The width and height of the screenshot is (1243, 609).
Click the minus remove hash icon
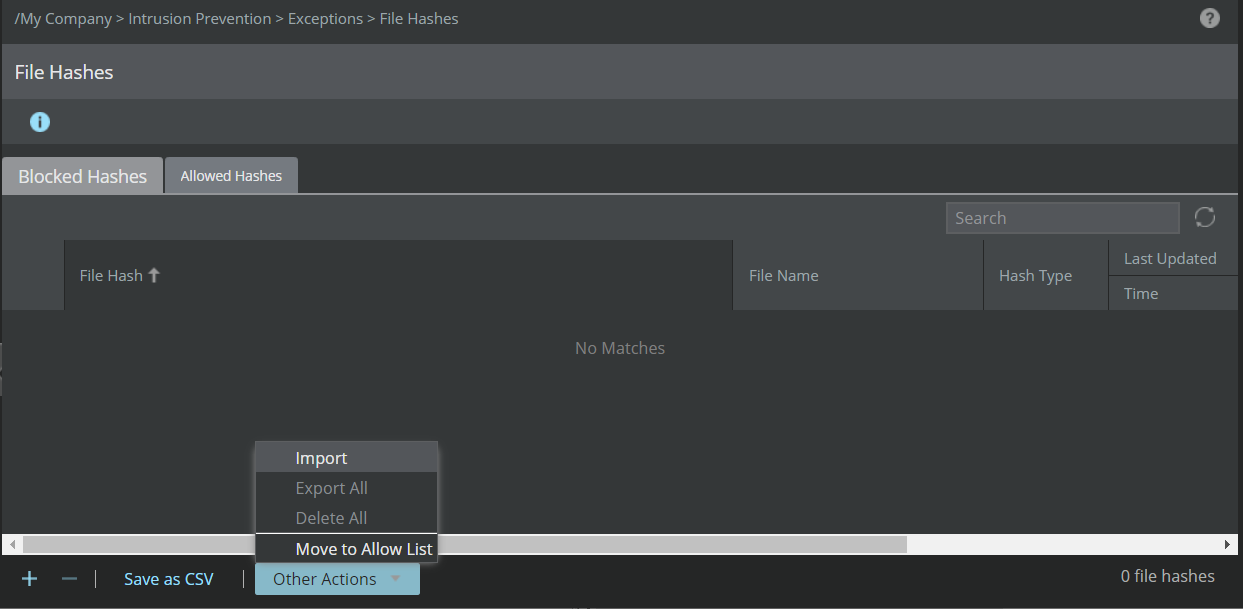pyautogui.click(x=69, y=578)
